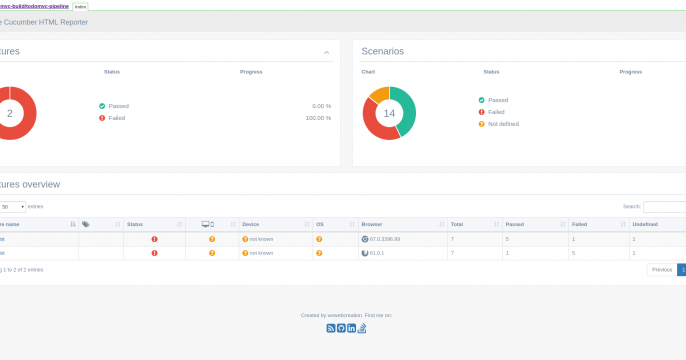Screen dimensions: 686x360
Task: Open the todomvc-pipeline breadcrumb link
Action: tap(34, 6)
